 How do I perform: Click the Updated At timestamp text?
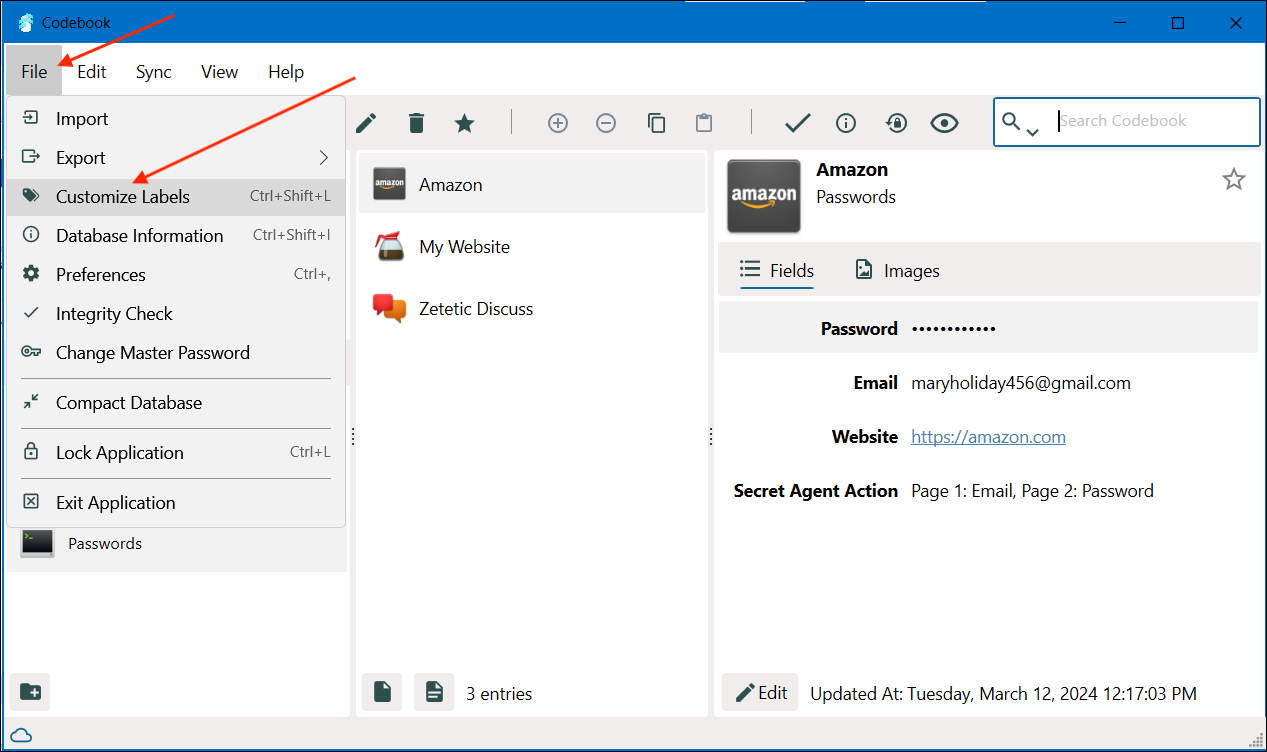(1003, 693)
